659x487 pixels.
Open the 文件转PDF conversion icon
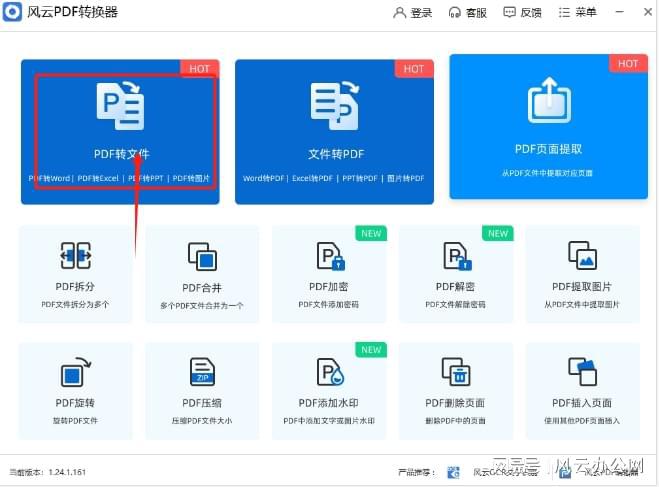(335, 106)
